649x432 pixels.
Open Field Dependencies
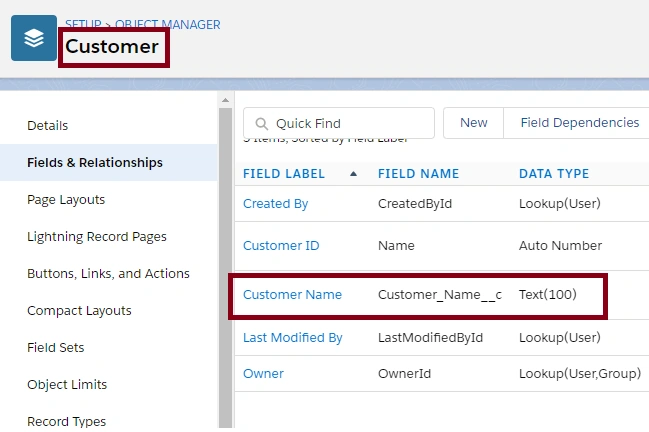(579, 123)
